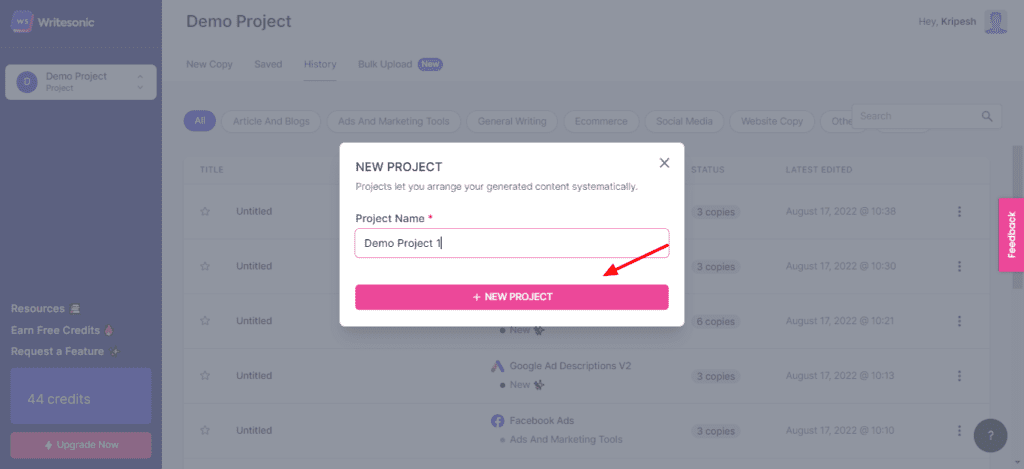Click the Project Name input field
1024x469 pixels.
[x=511, y=243]
